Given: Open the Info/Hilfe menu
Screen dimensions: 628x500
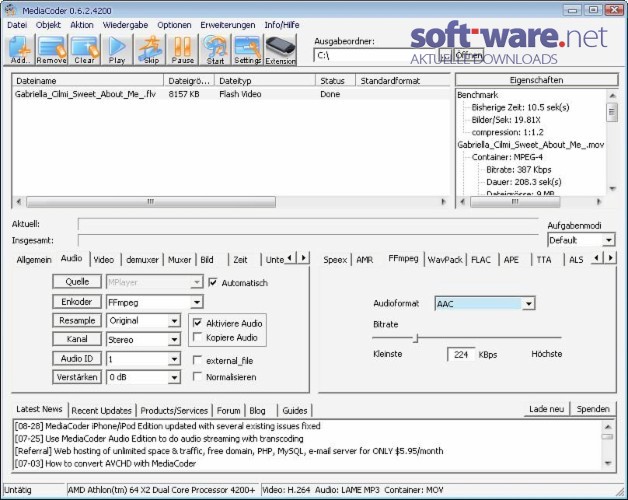Looking at the screenshot, I should tap(282, 25).
